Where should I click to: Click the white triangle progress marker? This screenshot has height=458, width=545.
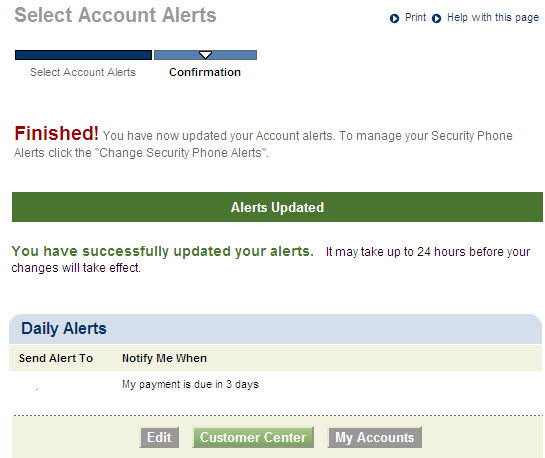(205, 55)
